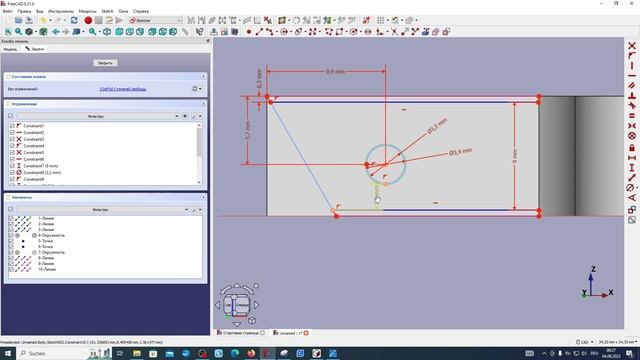The image size is (640, 360).
Task: Apply Horizontal constraint from right toolbar
Action: pyautogui.click(x=632, y=76)
